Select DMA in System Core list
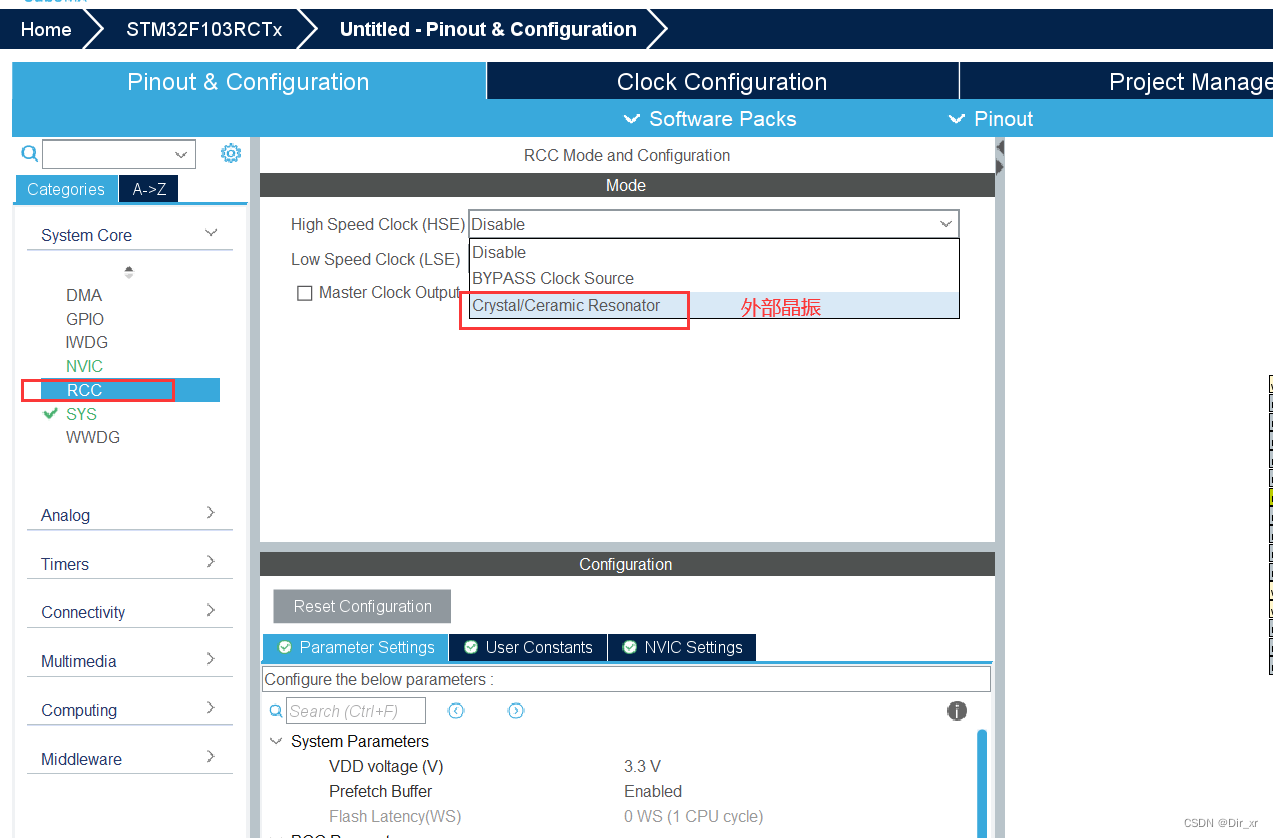 pyautogui.click(x=84, y=295)
